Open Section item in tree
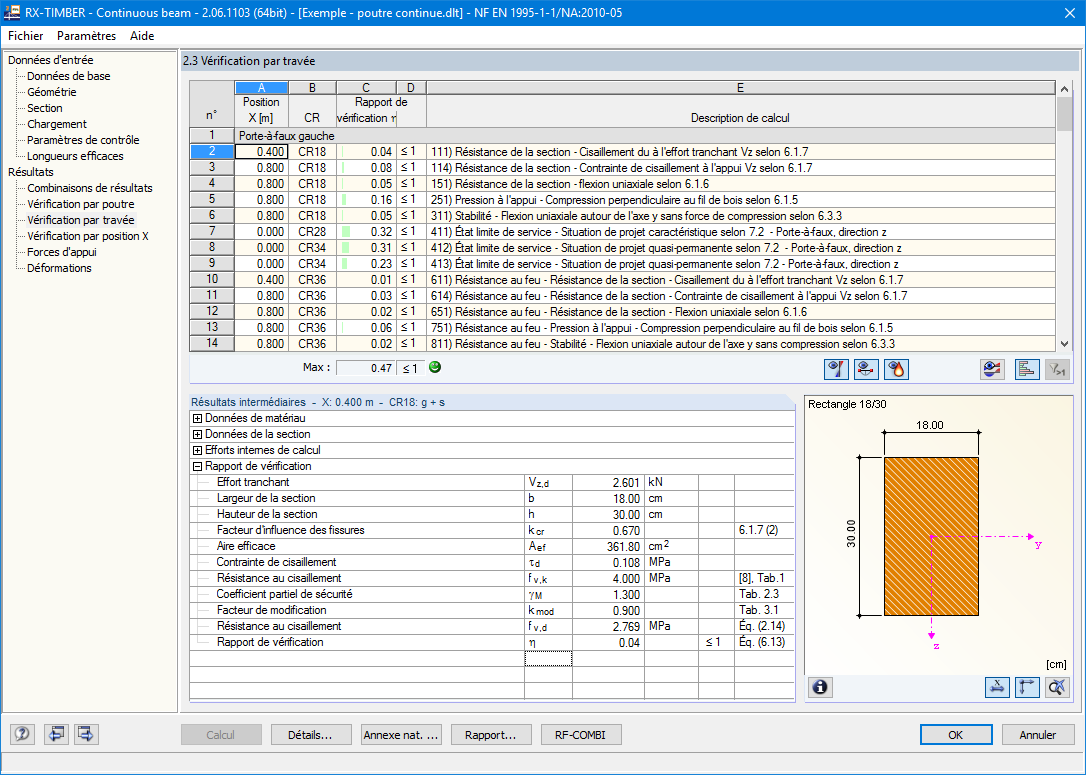The width and height of the screenshot is (1086, 775). (45, 108)
